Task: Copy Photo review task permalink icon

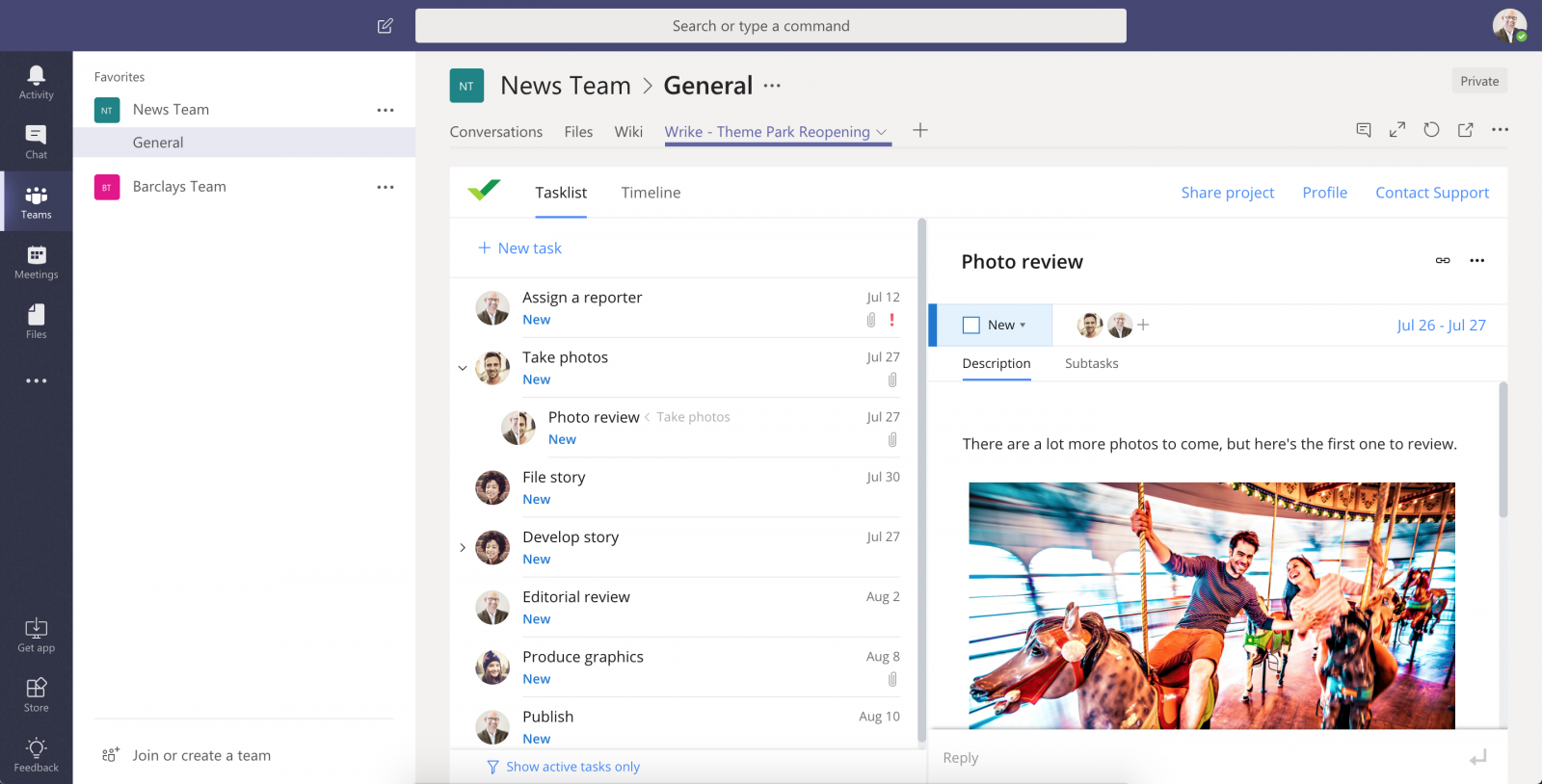Action: coord(1443,261)
